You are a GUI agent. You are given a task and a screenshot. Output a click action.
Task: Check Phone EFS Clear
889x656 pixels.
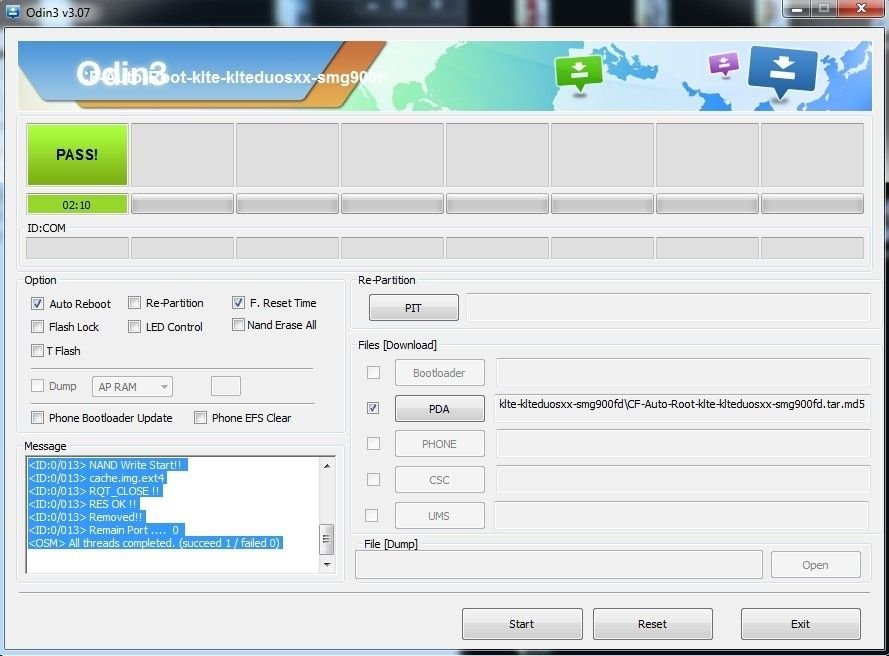[x=200, y=418]
